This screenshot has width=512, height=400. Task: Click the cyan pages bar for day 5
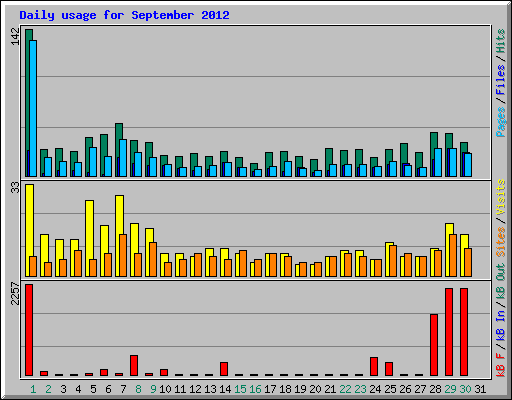pos(93,162)
